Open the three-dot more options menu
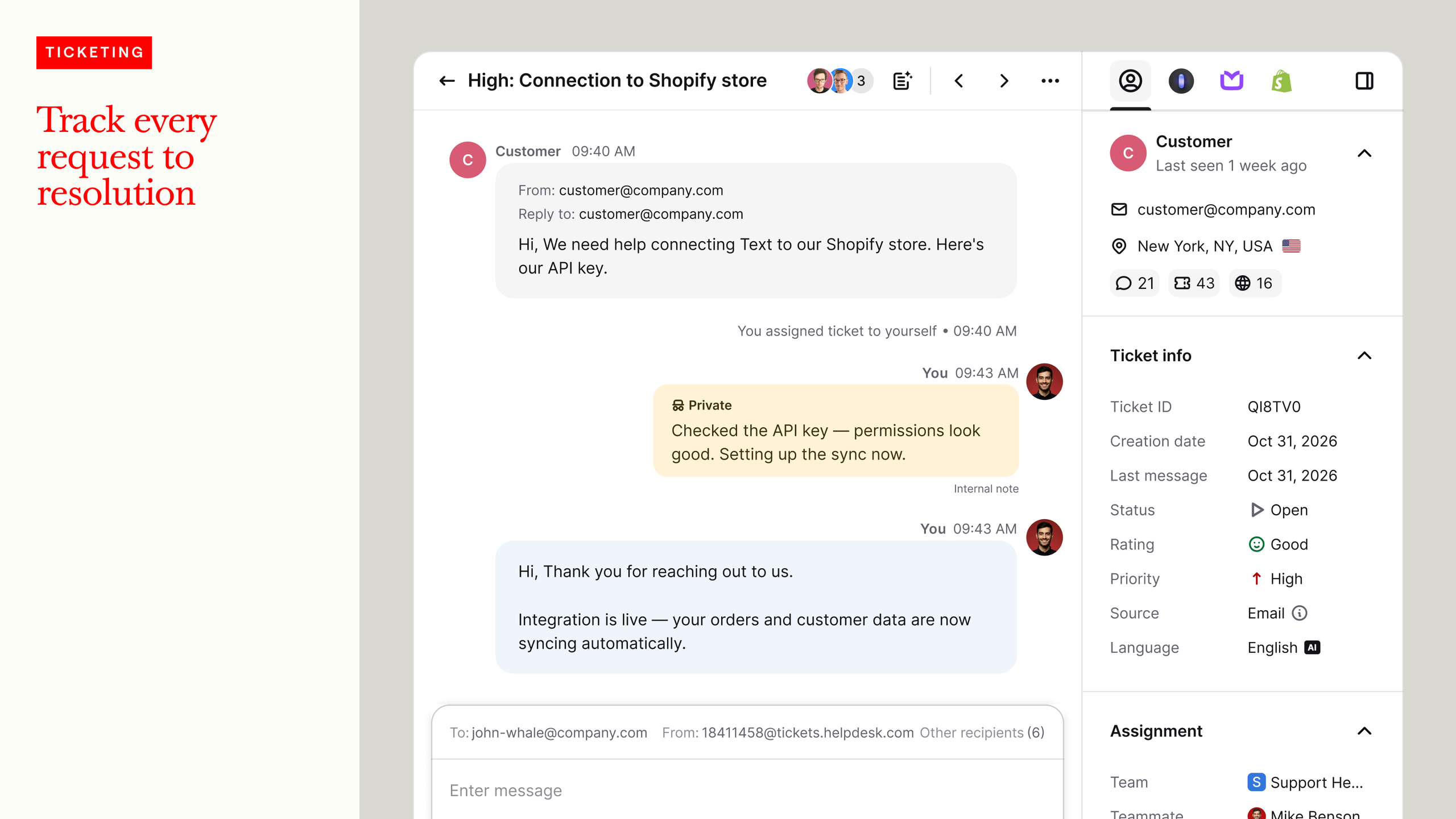 click(x=1050, y=81)
